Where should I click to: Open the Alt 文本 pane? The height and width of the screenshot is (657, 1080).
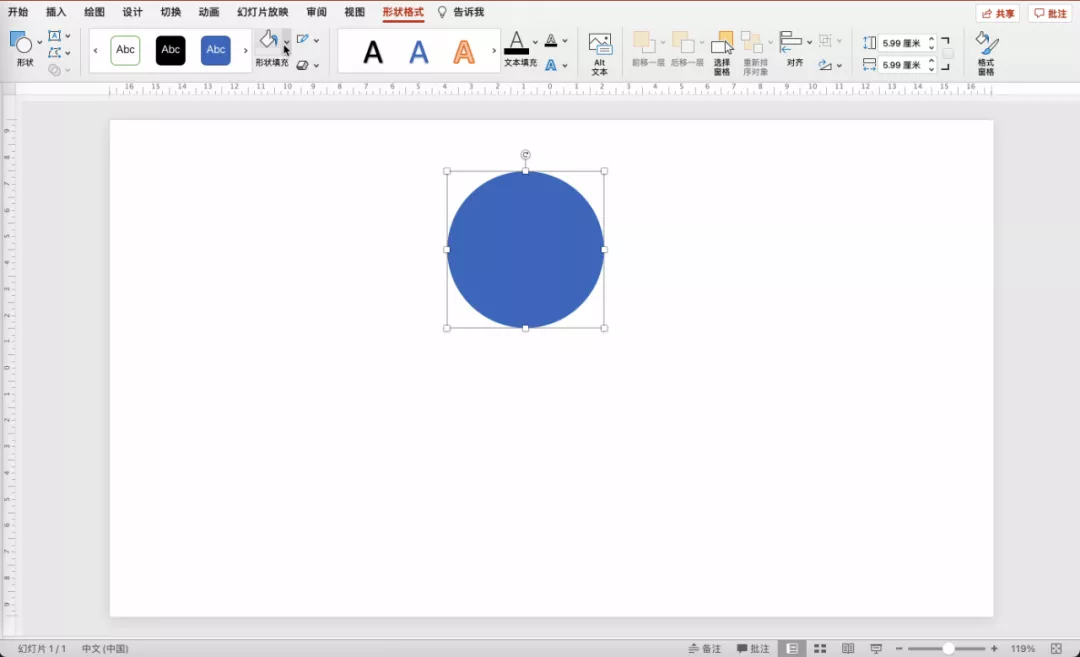[600, 53]
